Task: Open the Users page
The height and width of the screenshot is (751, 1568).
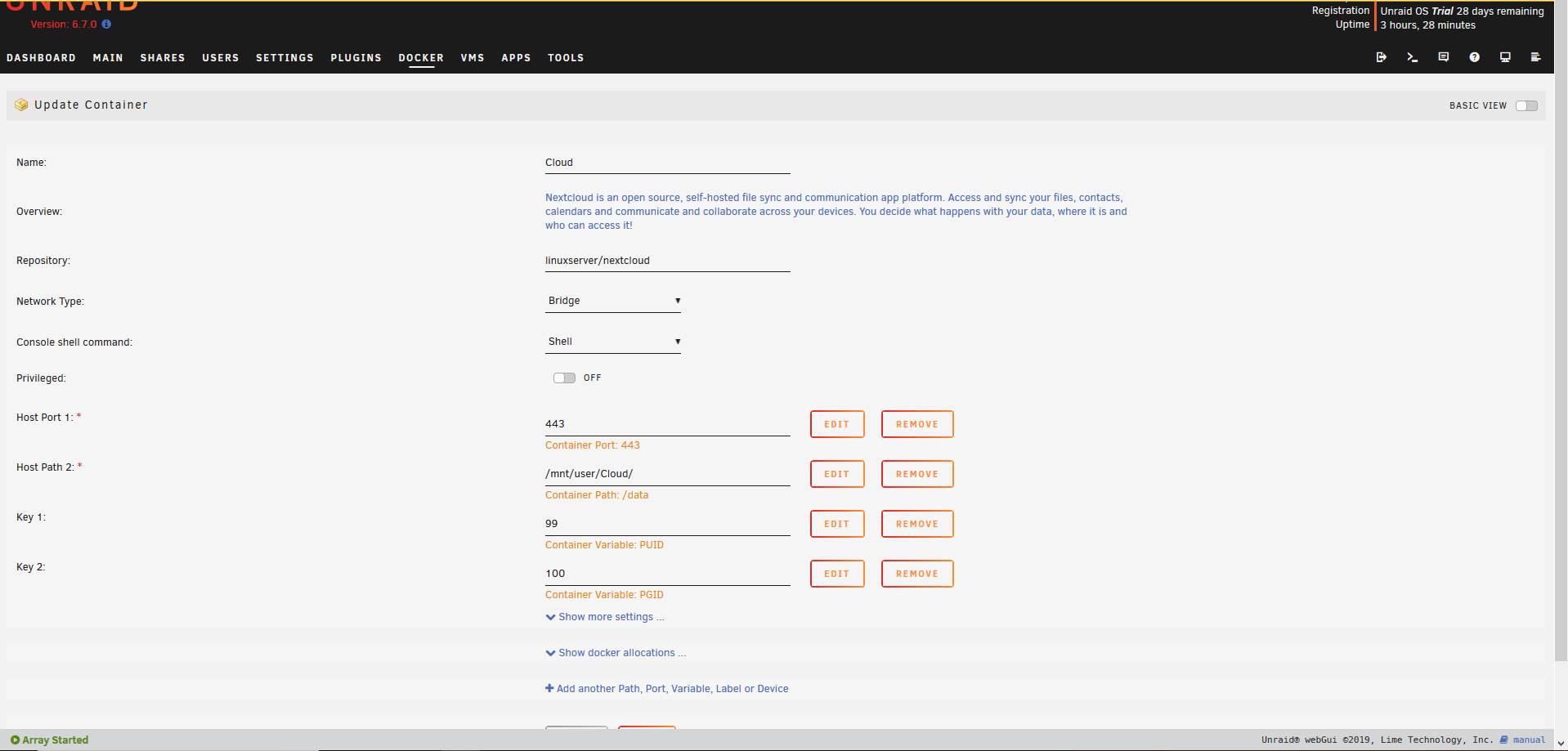Action: coord(221,58)
